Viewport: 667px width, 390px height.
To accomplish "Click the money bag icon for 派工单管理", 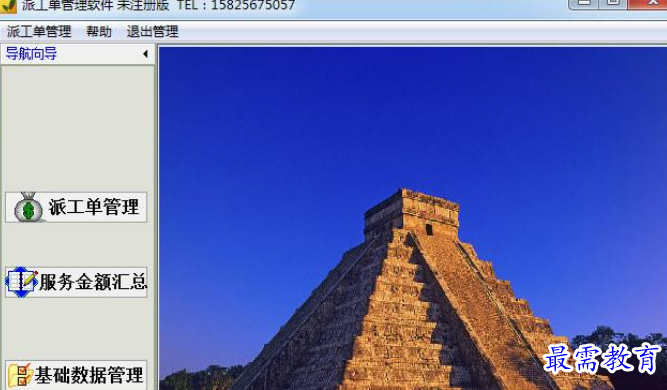I will pyautogui.click(x=28, y=207).
